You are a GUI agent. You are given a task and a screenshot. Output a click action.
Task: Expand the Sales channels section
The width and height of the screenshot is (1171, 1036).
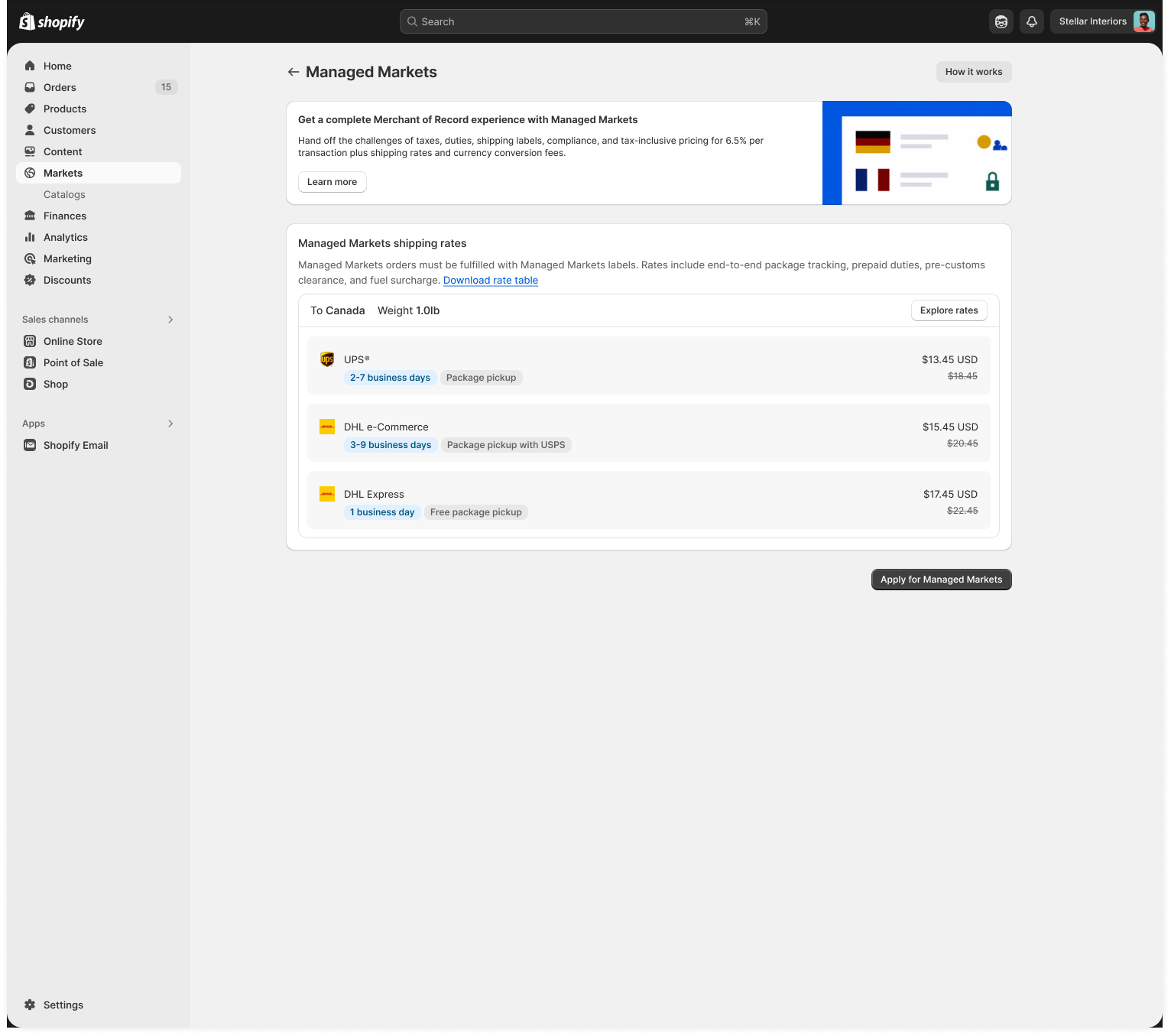click(x=170, y=320)
